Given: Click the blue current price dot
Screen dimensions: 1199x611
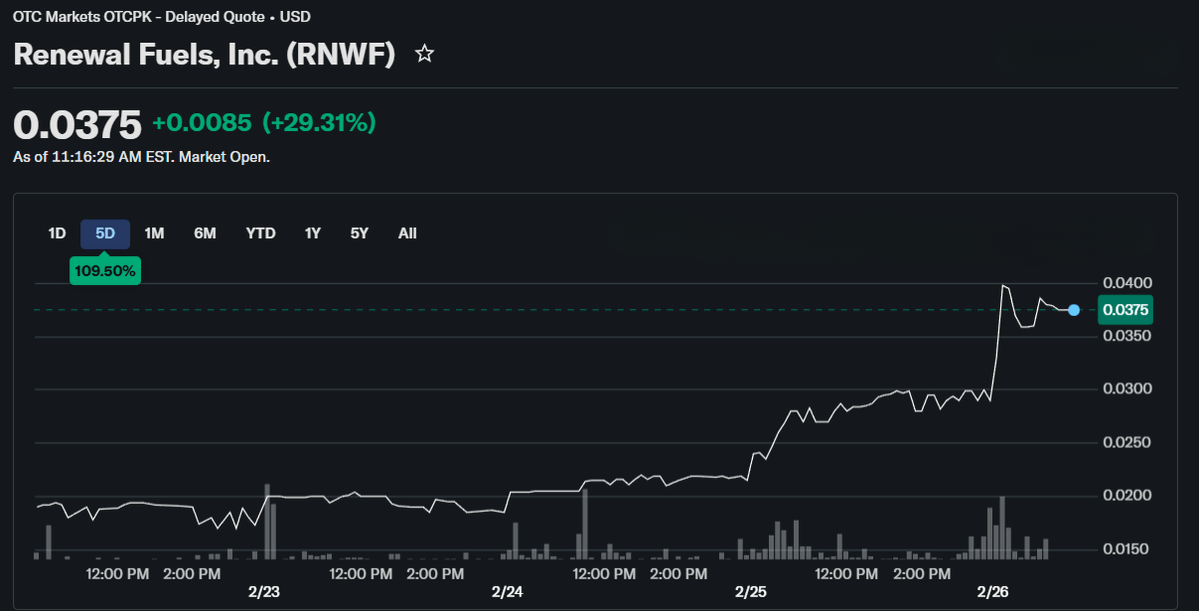Looking at the screenshot, I should [1074, 310].
